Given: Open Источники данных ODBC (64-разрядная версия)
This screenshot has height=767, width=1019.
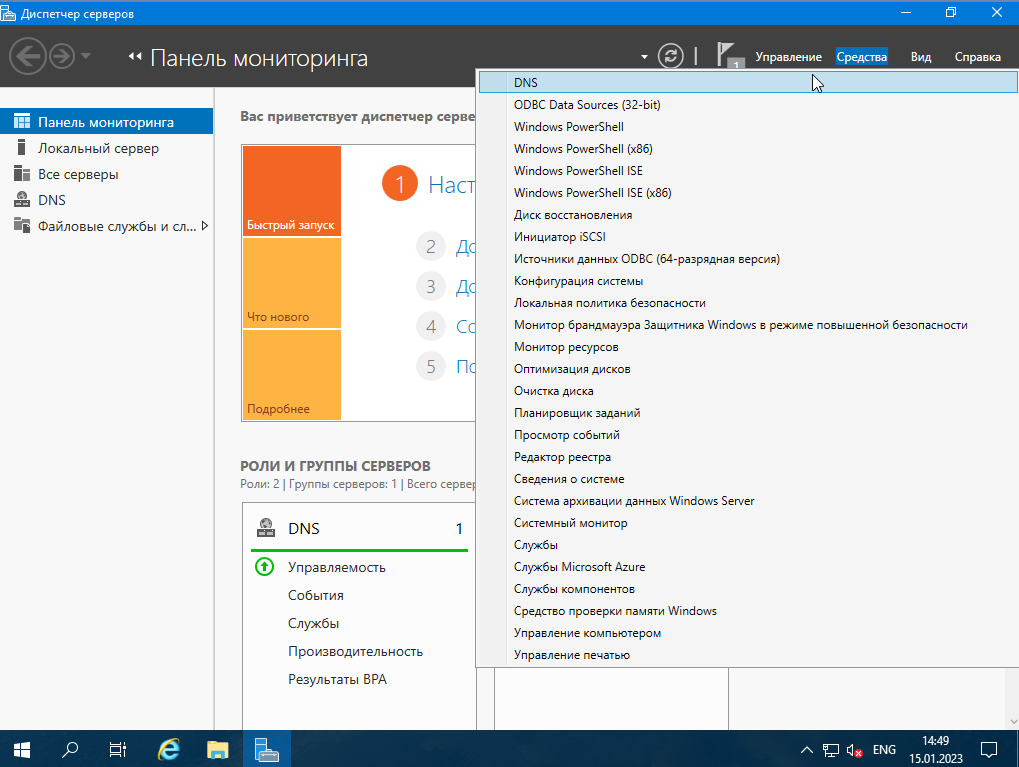Looking at the screenshot, I should (748, 259).
